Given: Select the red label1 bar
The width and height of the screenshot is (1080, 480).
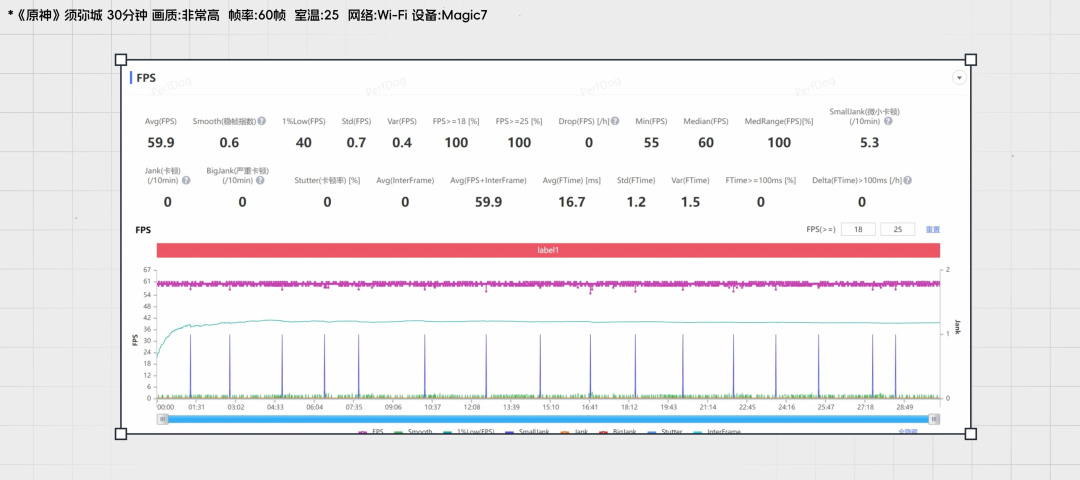Looking at the screenshot, I should [x=548, y=250].
